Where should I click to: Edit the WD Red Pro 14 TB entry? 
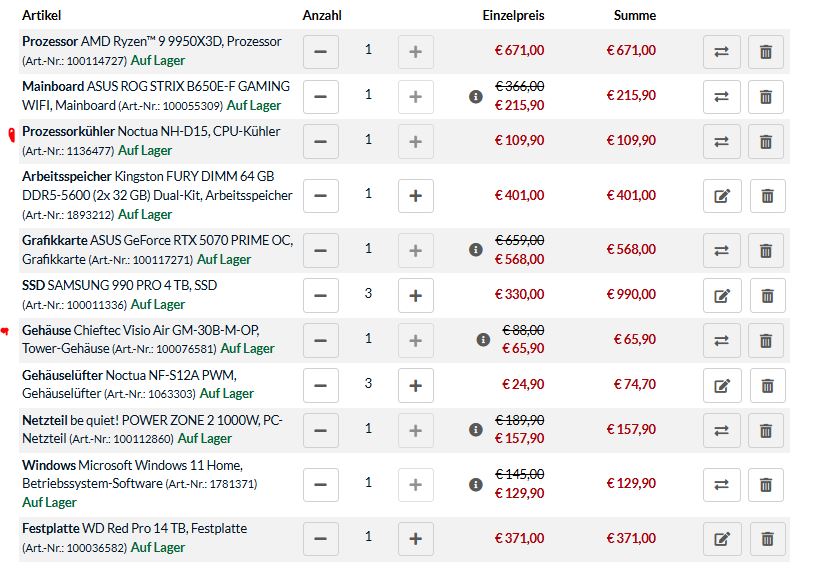click(x=722, y=539)
